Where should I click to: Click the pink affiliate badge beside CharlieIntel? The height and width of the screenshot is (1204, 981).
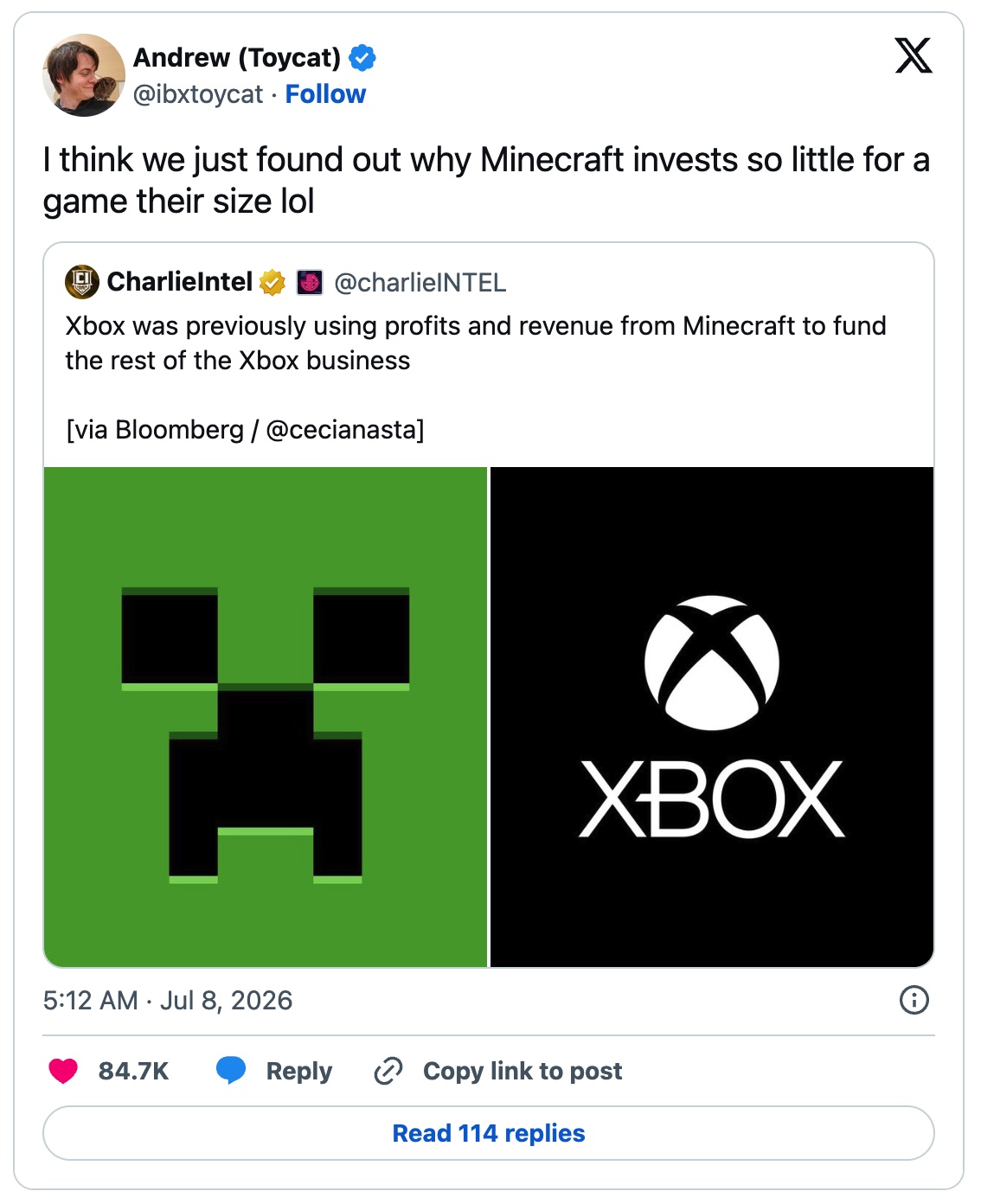[x=310, y=282]
